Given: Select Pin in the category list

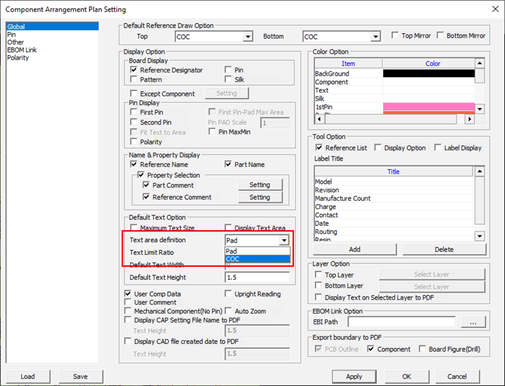Looking at the screenshot, I should [x=11, y=34].
